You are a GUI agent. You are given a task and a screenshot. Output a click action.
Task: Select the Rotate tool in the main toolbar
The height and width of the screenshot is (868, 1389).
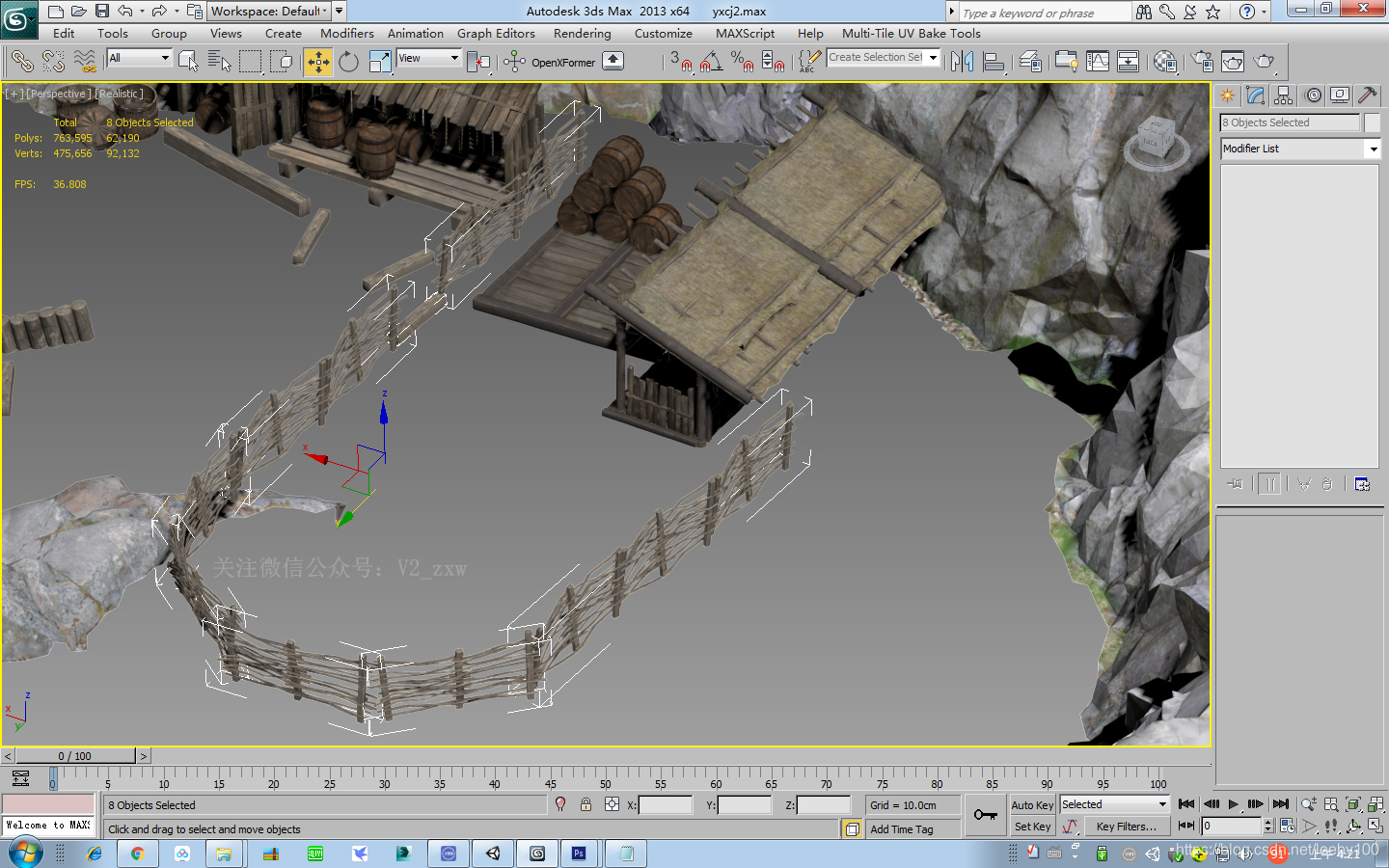348,63
